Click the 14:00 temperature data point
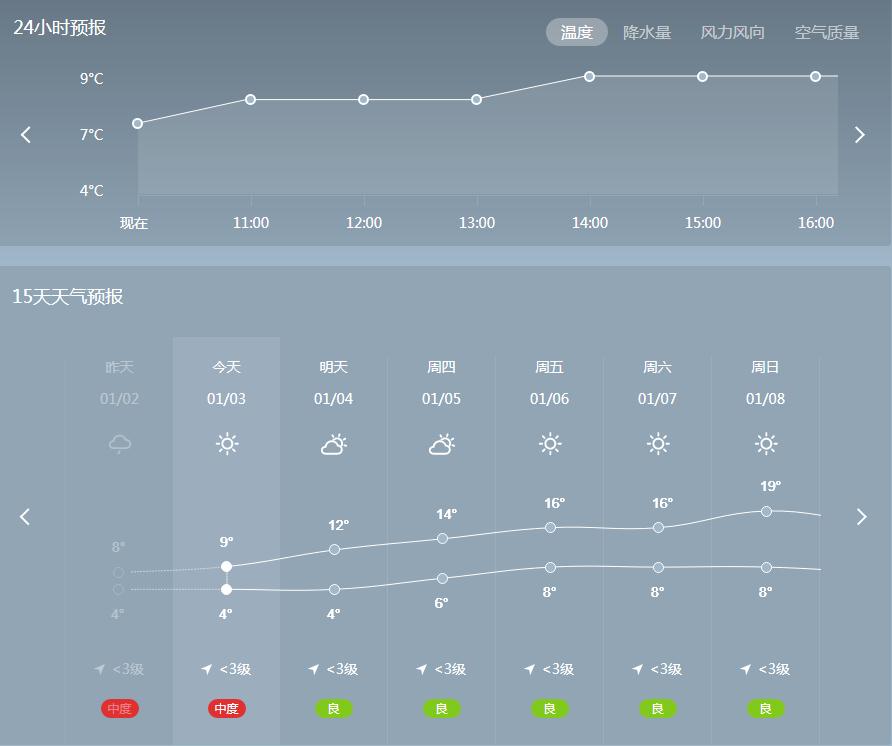892x746 pixels. [x=590, y=76]
